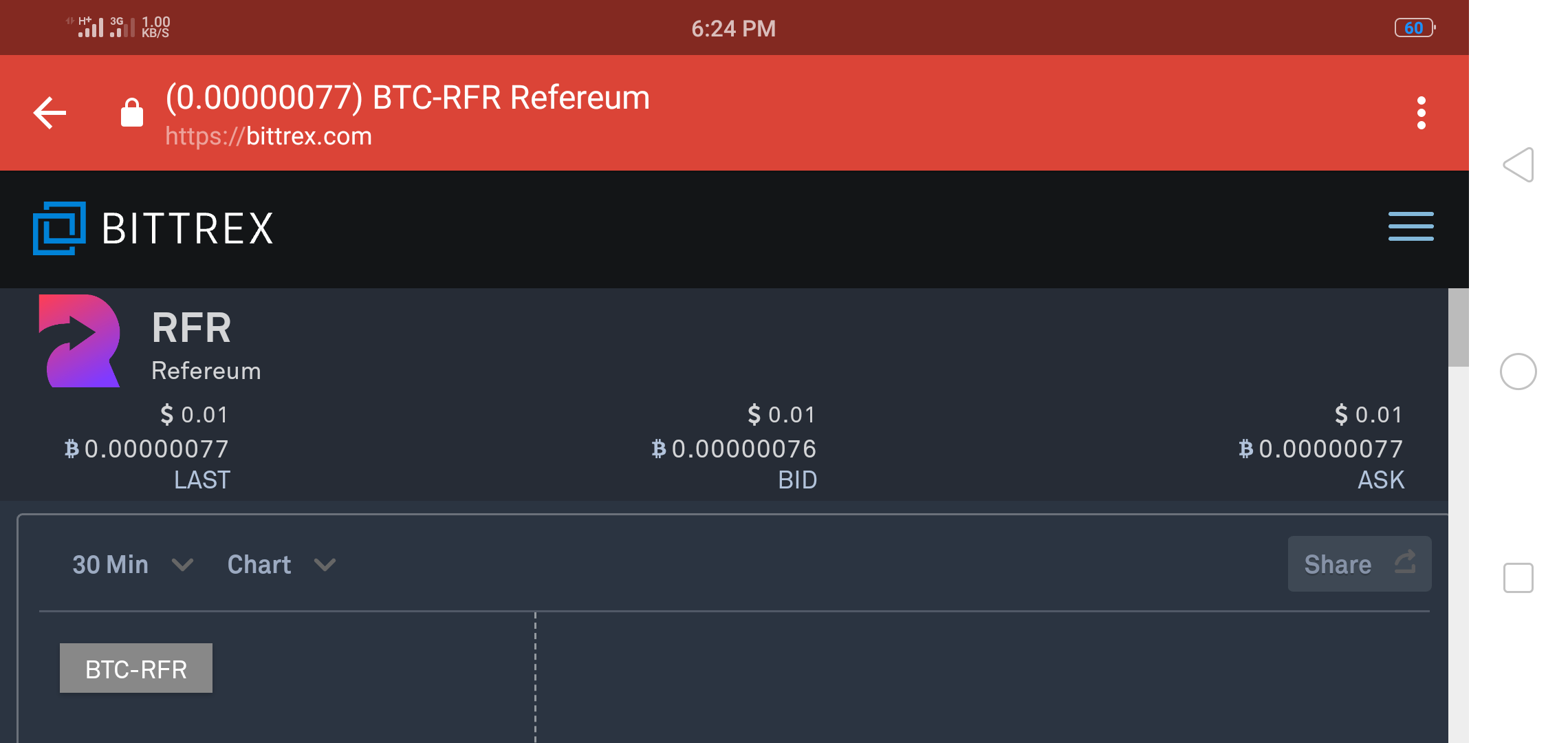This screenshot has height=743, width=1568.
Task: Expand the 30 Min interval dropdown
Action: [132, 565]
